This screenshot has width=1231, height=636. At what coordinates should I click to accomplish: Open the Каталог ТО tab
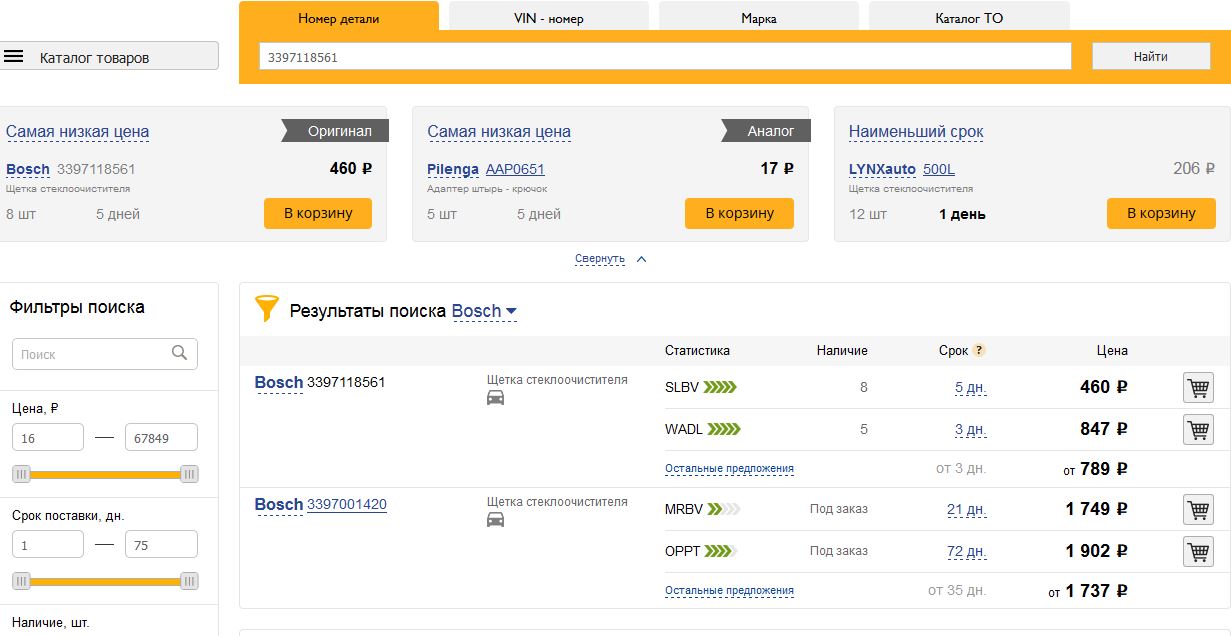(x=968, y=18)
